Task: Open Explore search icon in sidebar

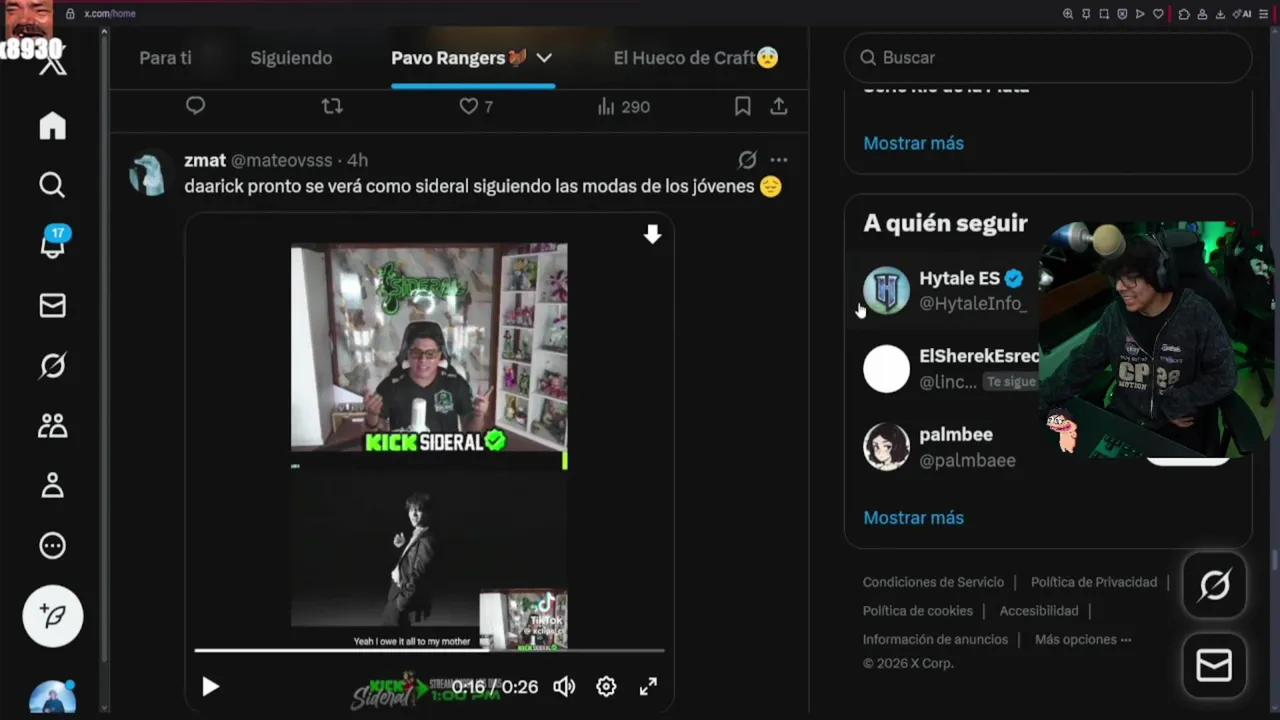Action: [x=52, y=185]
